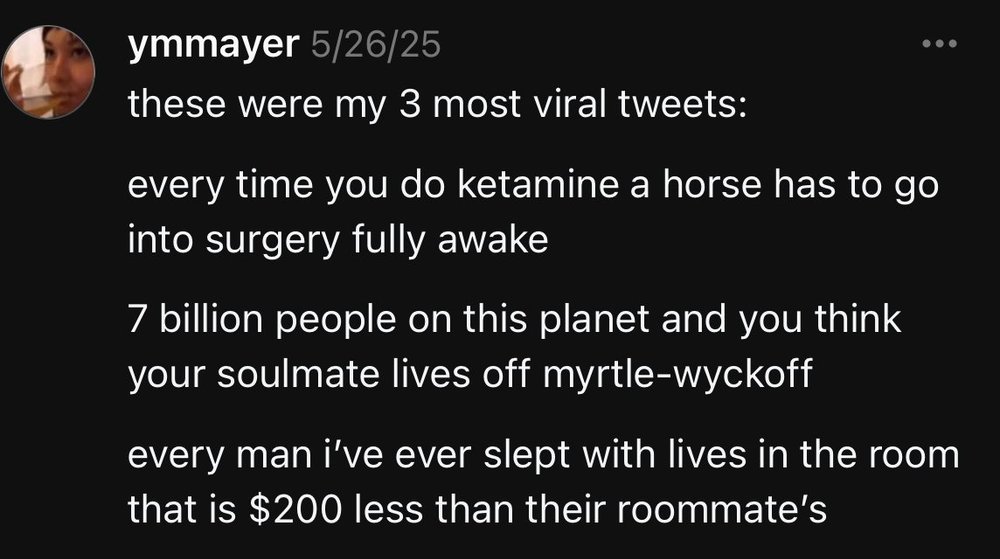Visit the ymmayer username profile link
Viewport: 1000px width, 559px height.
(213, 45)
